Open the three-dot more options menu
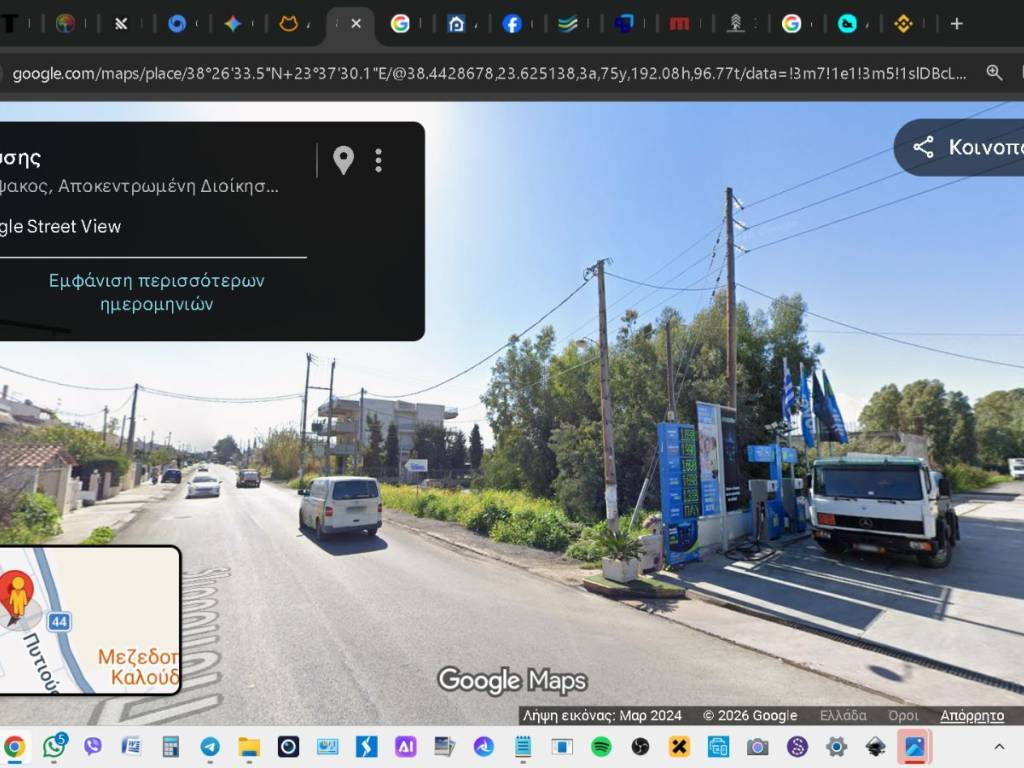This screenshot has height=768, width=1024. (378, 160)
